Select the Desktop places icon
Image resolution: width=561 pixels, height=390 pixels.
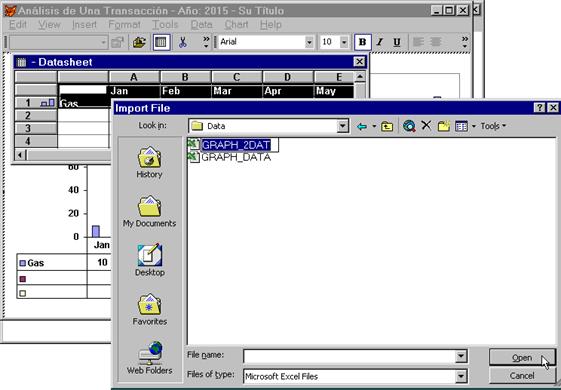150,260
